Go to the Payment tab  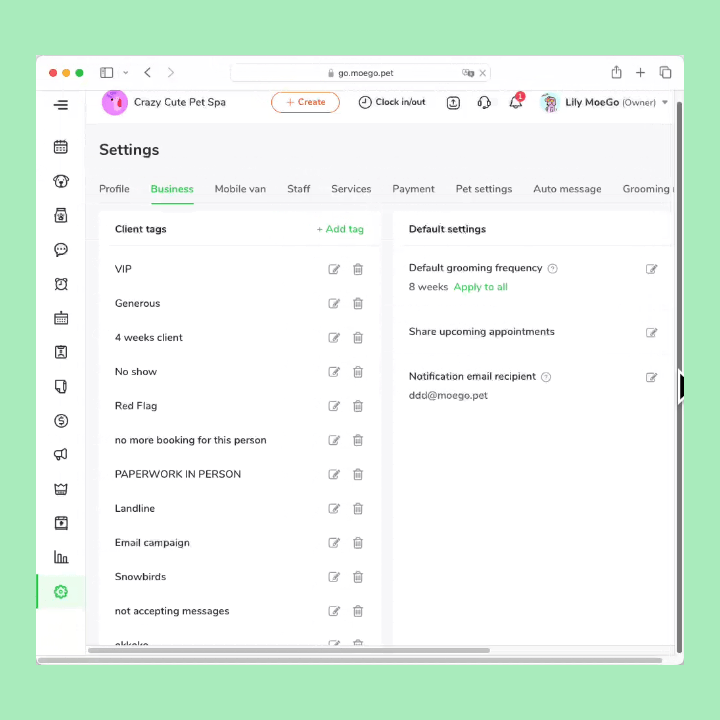(x=413, y=189)
